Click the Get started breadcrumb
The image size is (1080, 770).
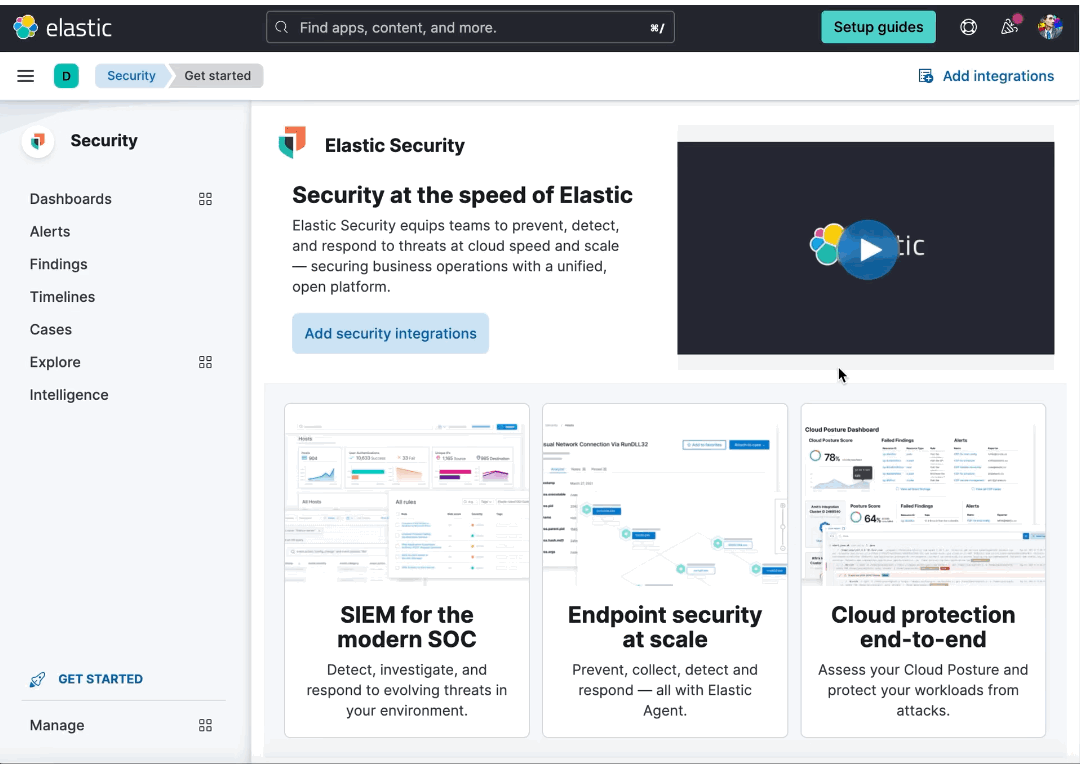coord(218,76)
